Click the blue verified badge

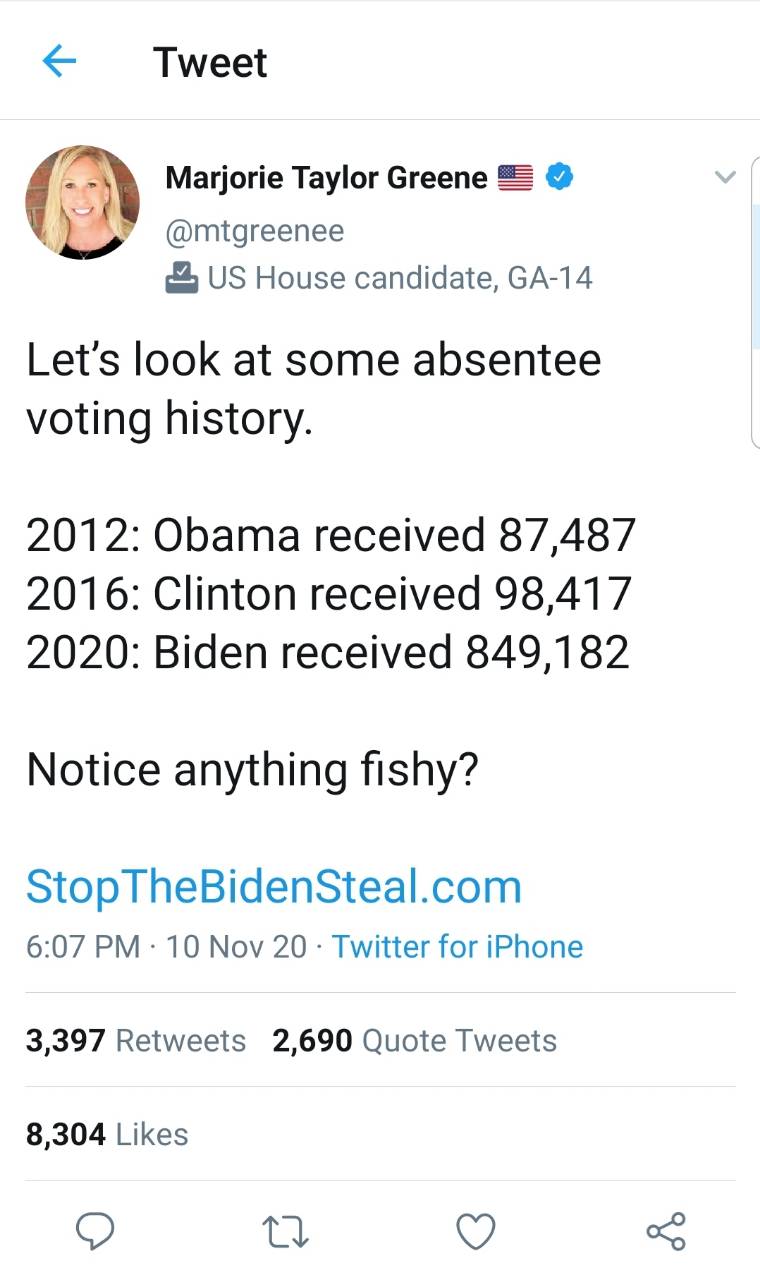562,178
